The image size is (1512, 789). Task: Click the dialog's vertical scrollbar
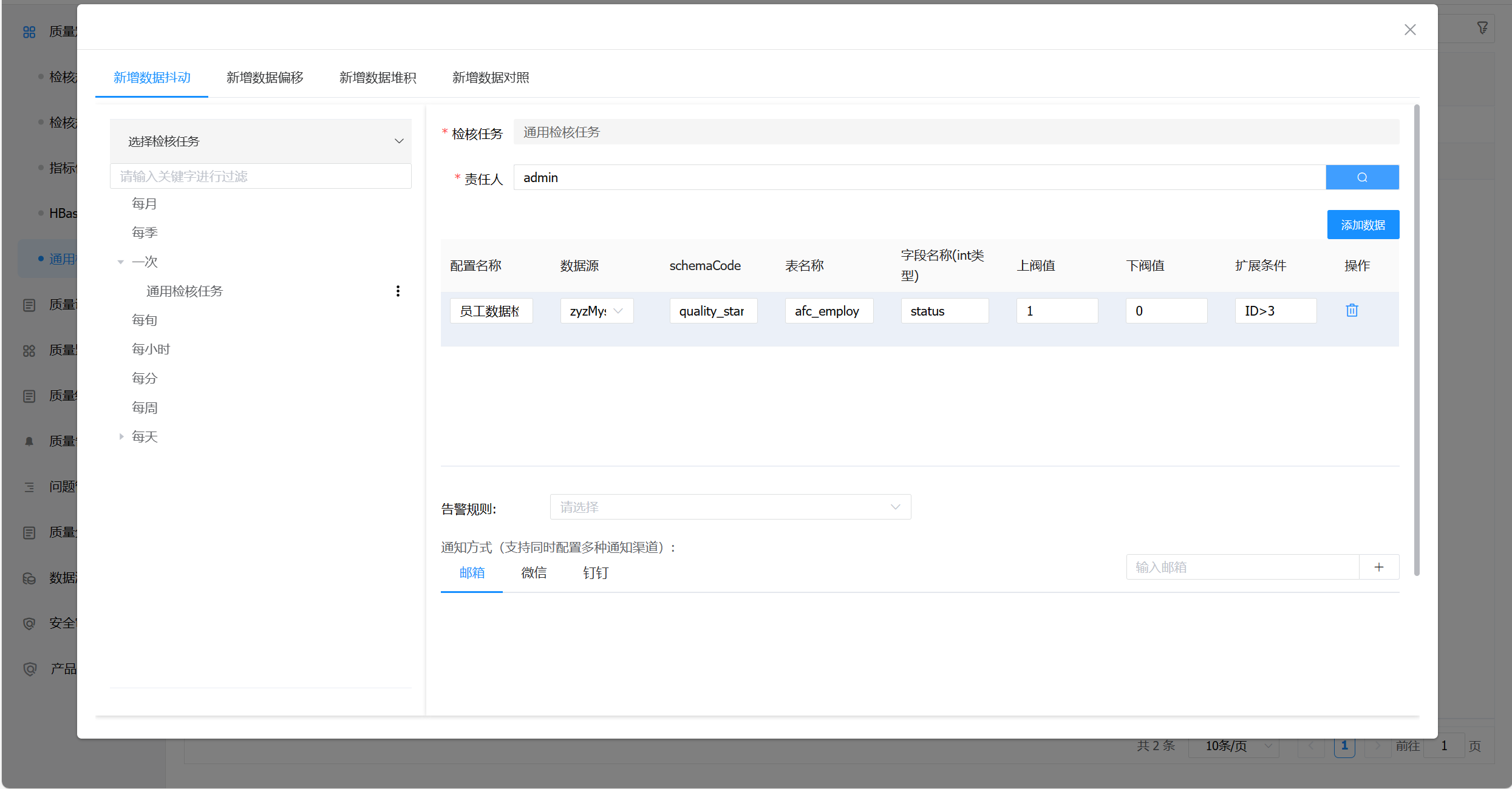tap(1416, 340)
